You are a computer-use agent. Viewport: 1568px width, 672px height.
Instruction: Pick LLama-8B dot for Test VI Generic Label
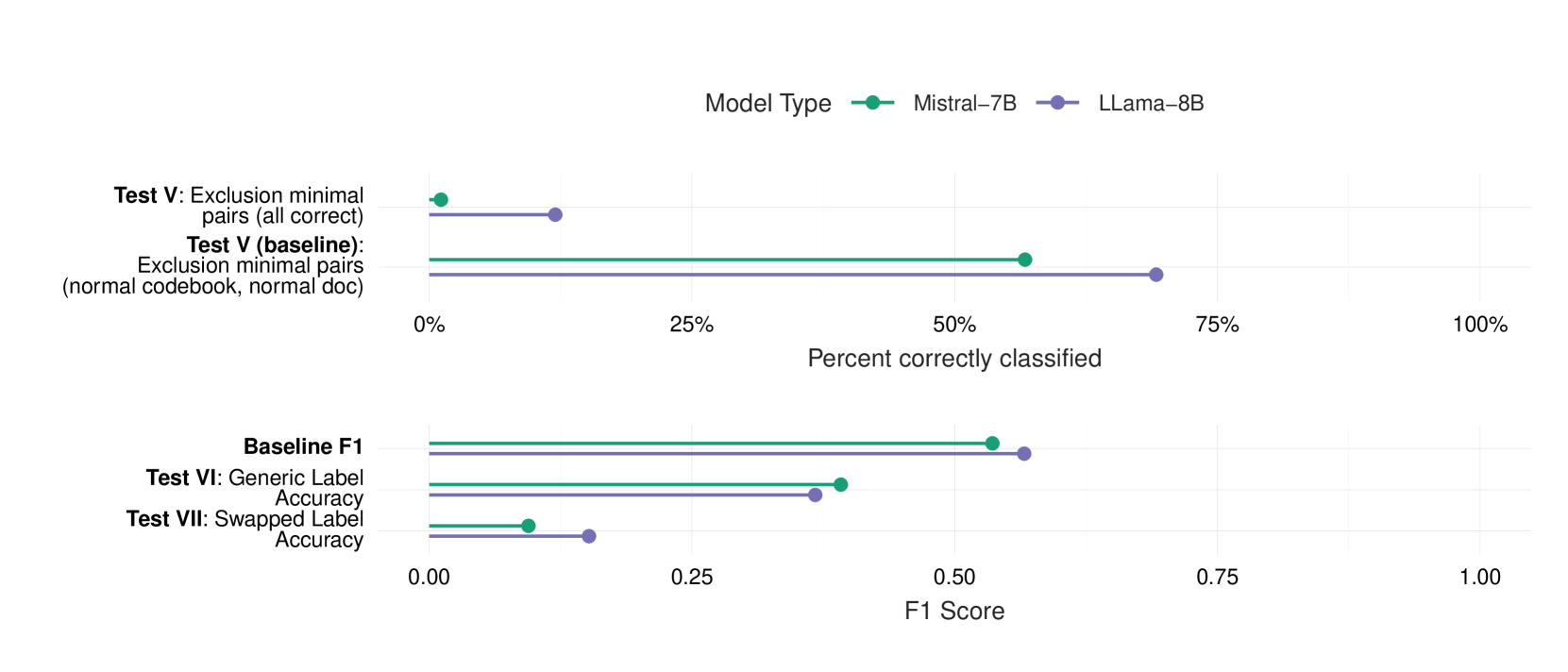816,495
